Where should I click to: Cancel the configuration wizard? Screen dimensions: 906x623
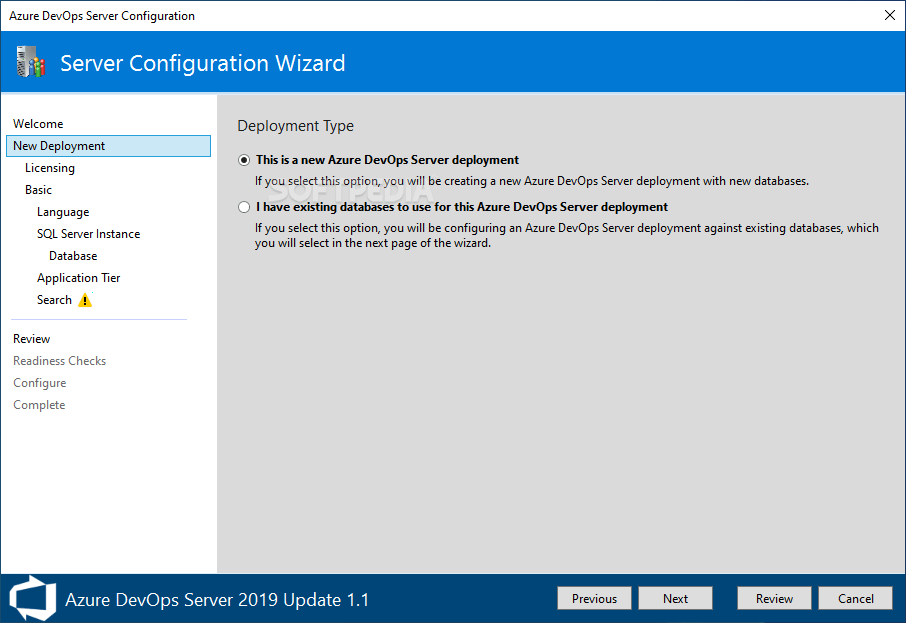[855, 597]
